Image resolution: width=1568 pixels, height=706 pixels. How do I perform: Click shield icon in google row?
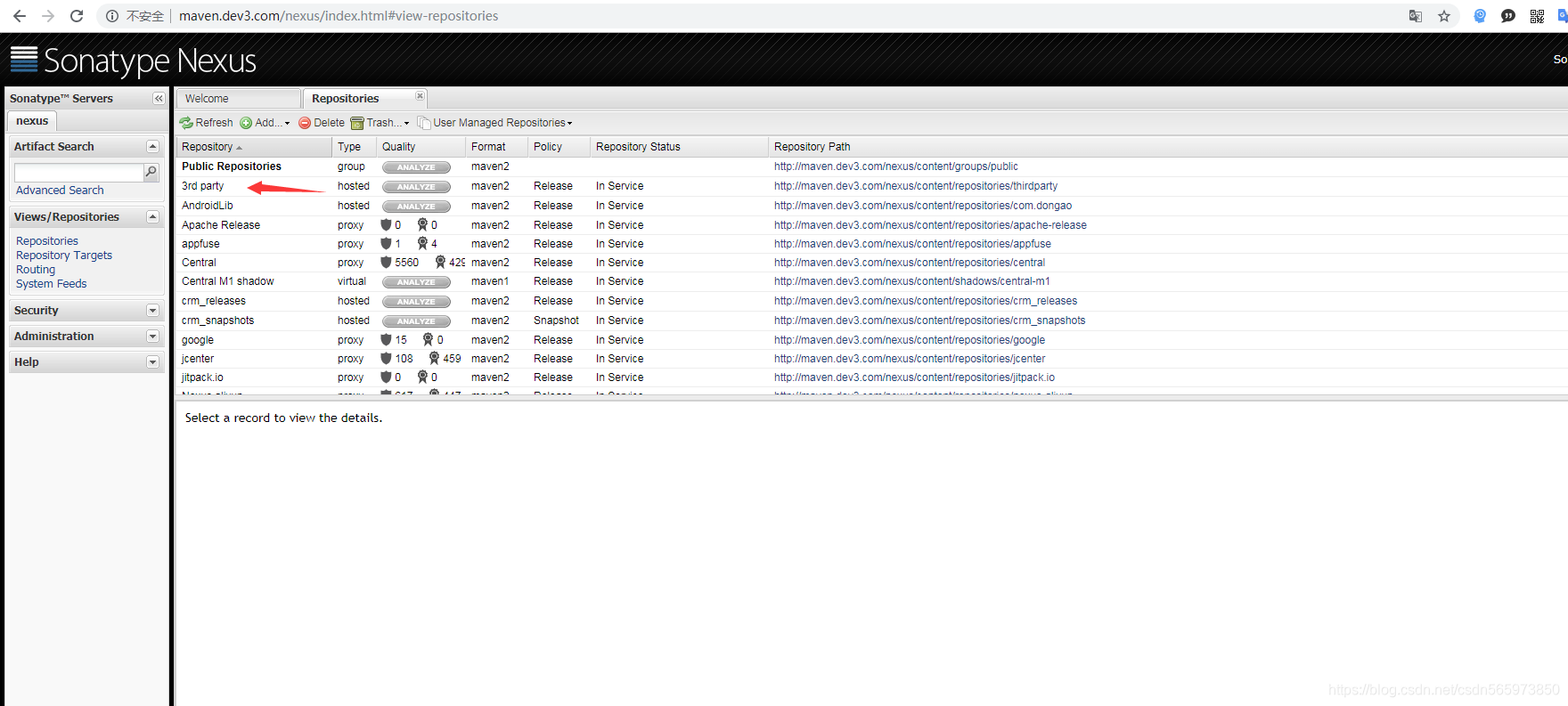pos(386,340)
